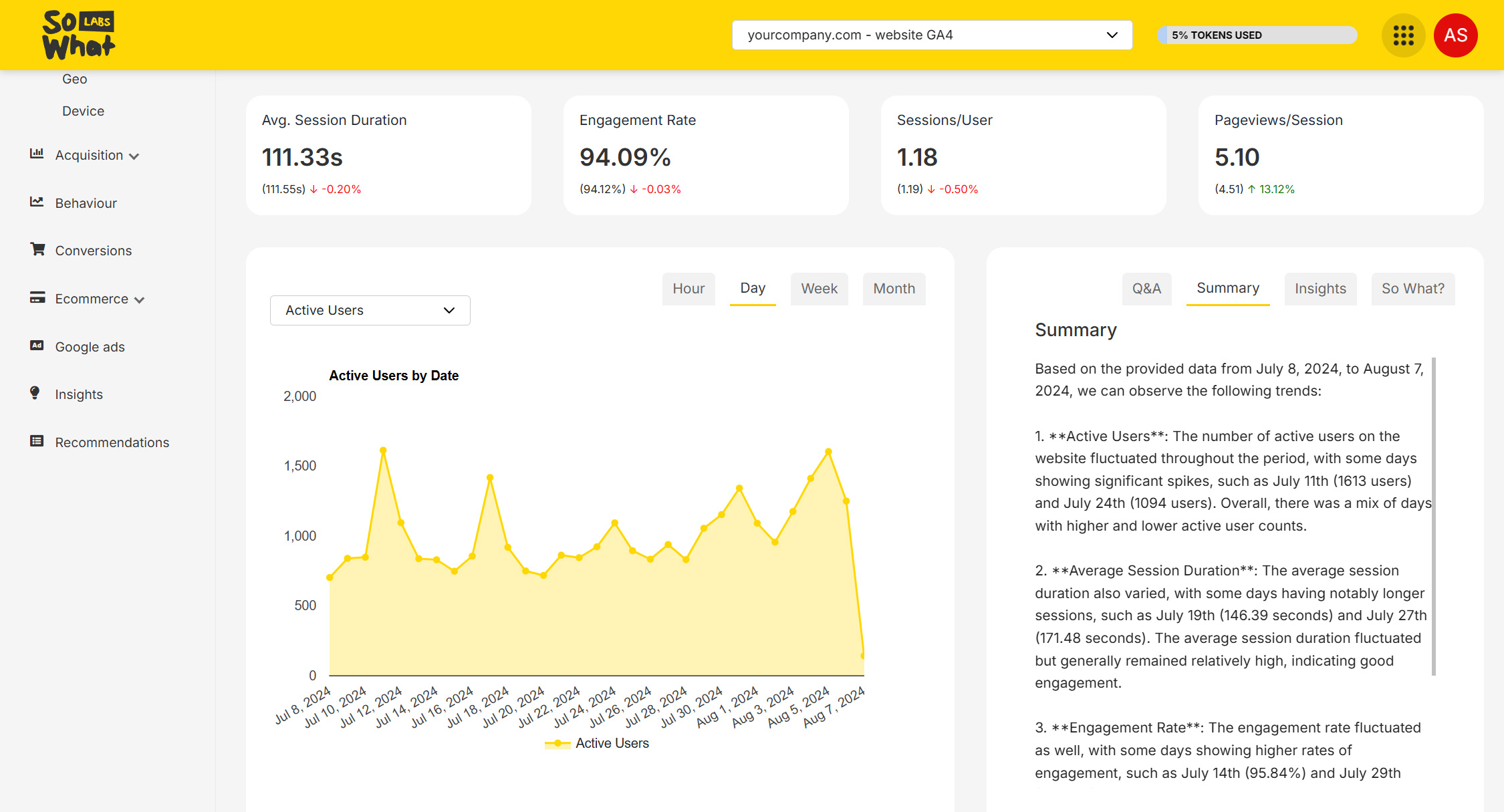Image resolution: width=1504 pixels, height=812 pixels.
Task: Open Conversions section in sidebar
Action: tap(93, 251)
